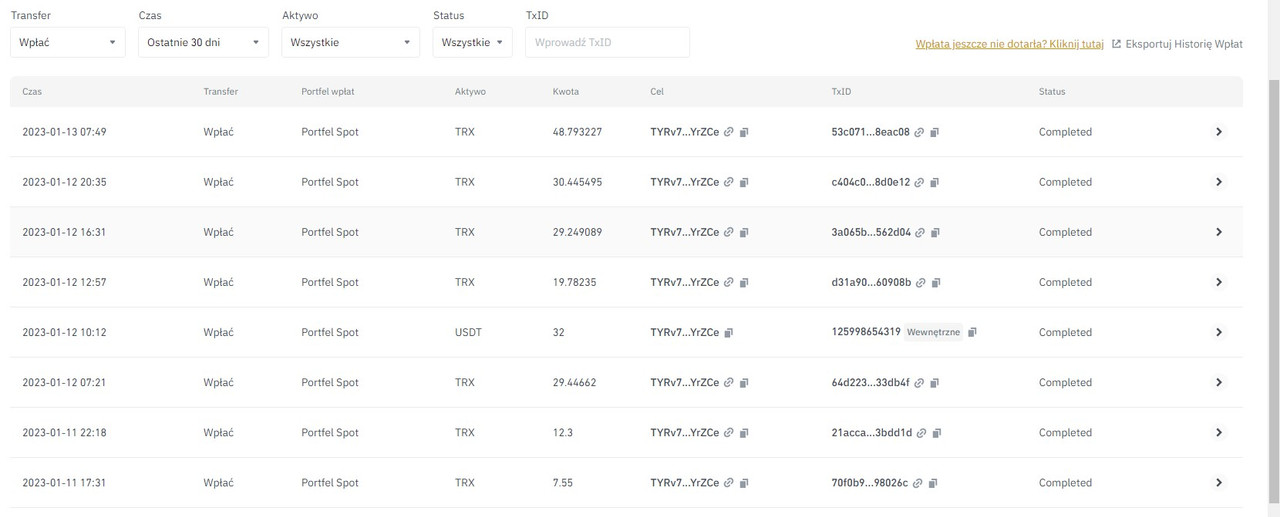
Task: Copy TxID 70f0b9...98026c
Action: click(x=933, y=482)
